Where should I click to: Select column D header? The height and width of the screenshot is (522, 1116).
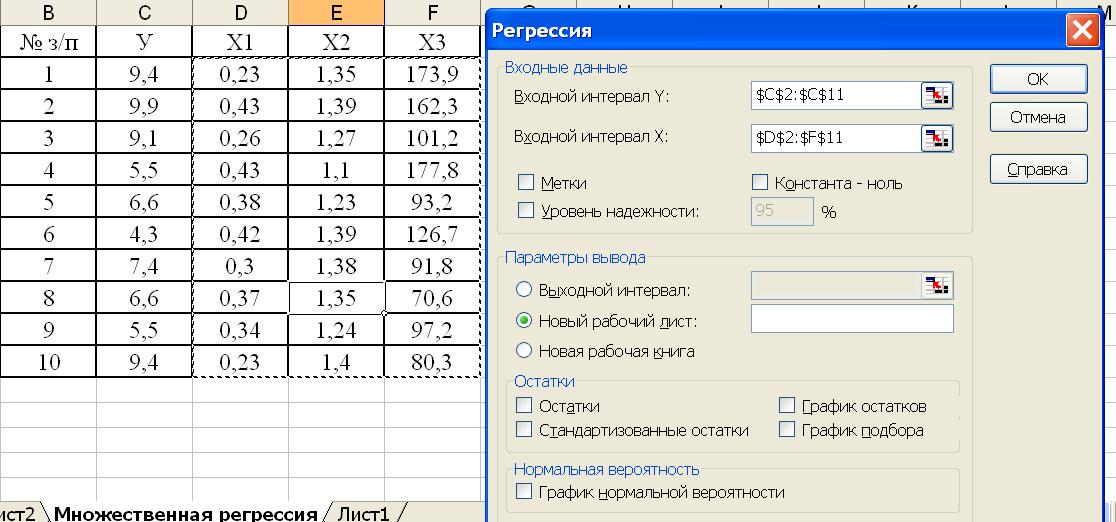(240, 12)
